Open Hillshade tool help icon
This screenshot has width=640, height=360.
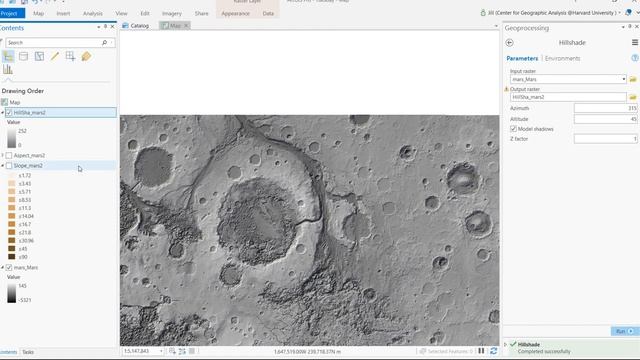(x=635, y=58)
